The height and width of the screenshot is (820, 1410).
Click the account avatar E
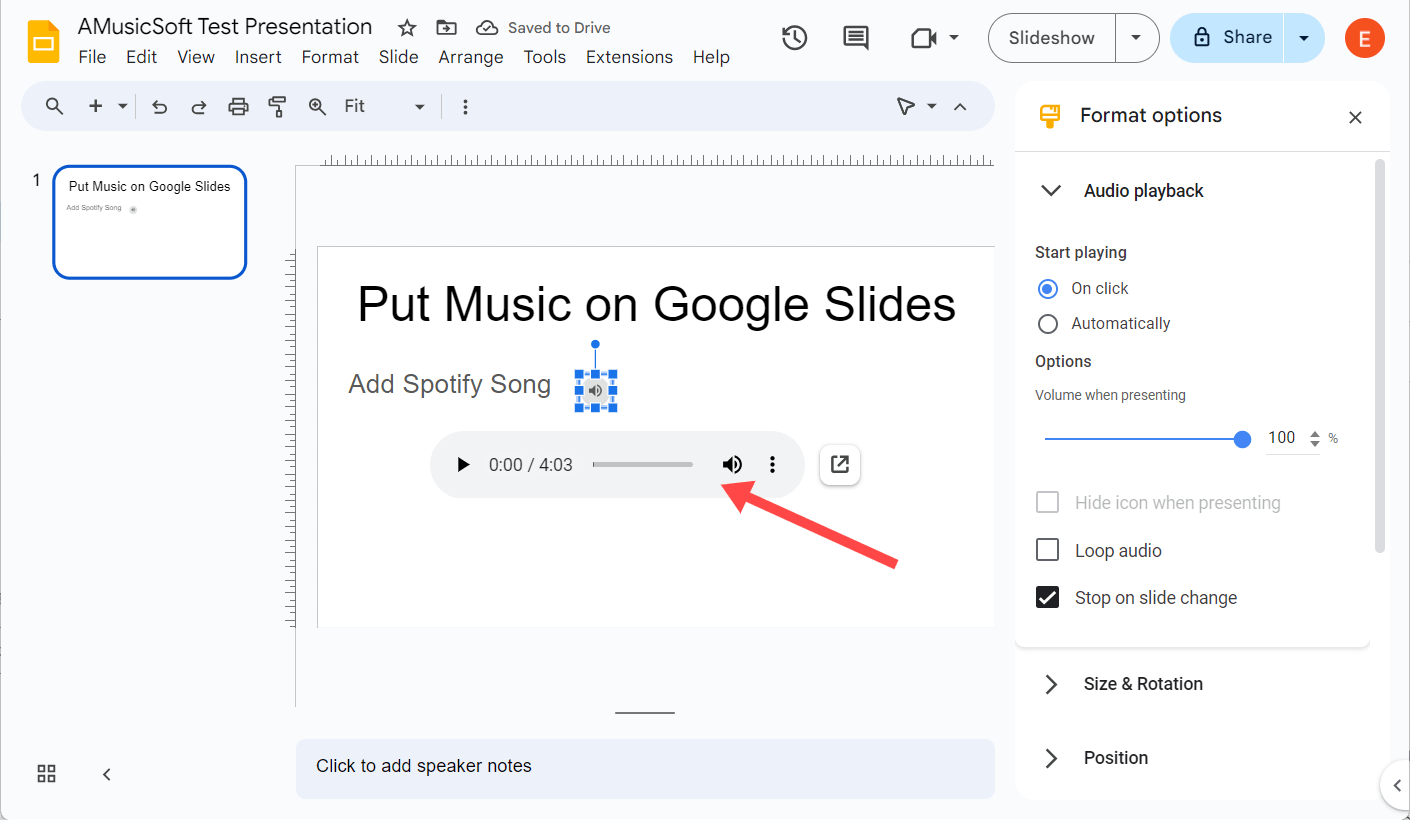pyautogui.click(x=1365, y=38)
